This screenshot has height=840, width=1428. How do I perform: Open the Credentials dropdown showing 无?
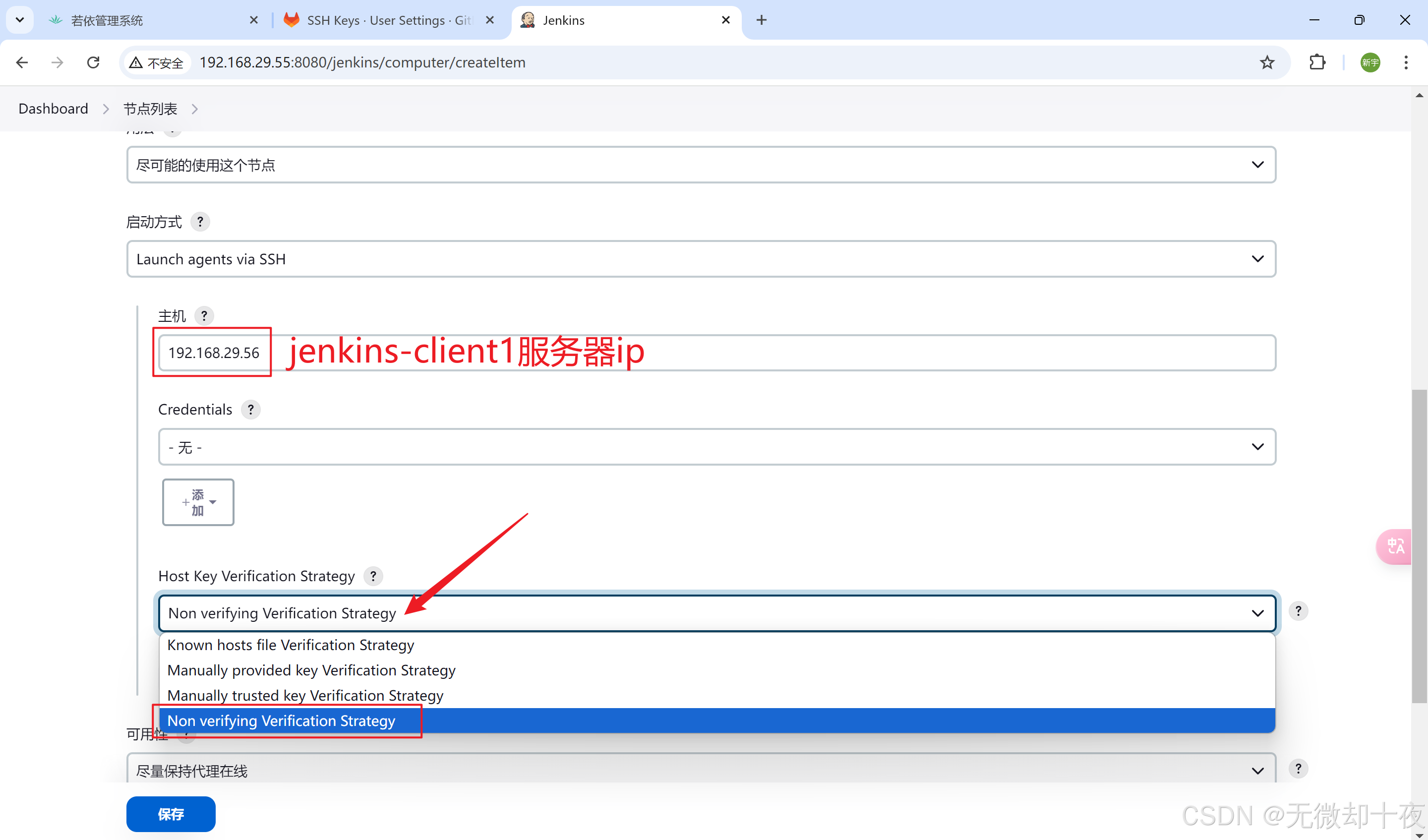pos(716,447)
